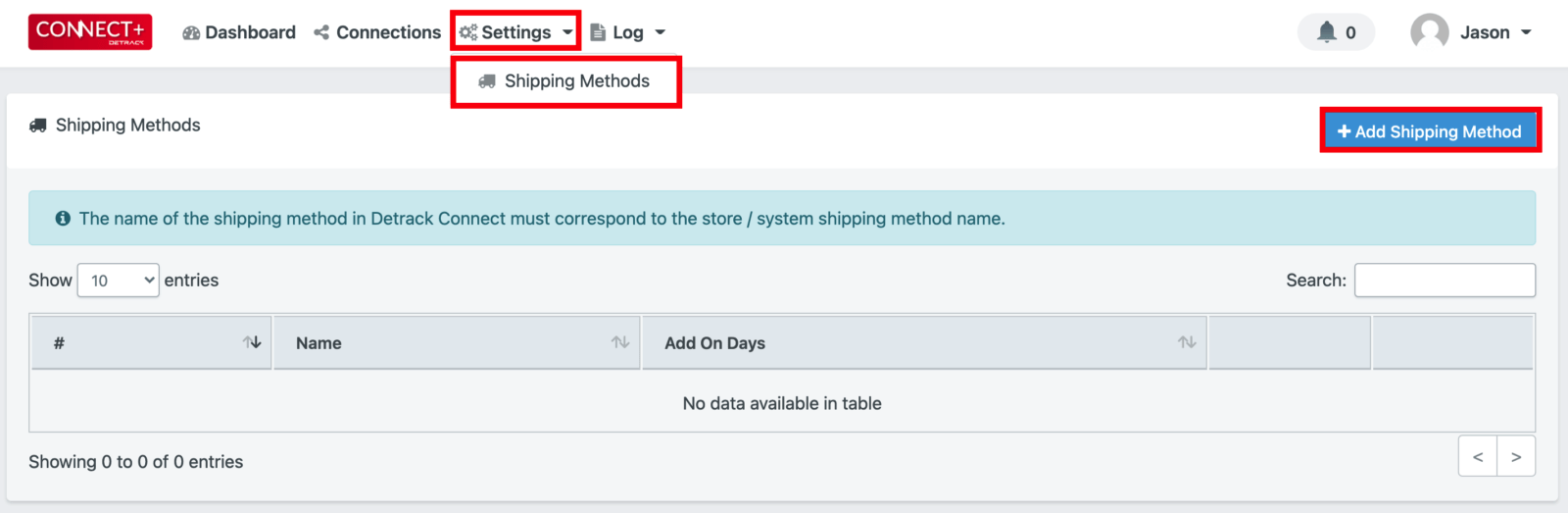Sort table by # column arrows
Image resolution: width=1568 pixels, height=513 pixels.
[252, 342]
